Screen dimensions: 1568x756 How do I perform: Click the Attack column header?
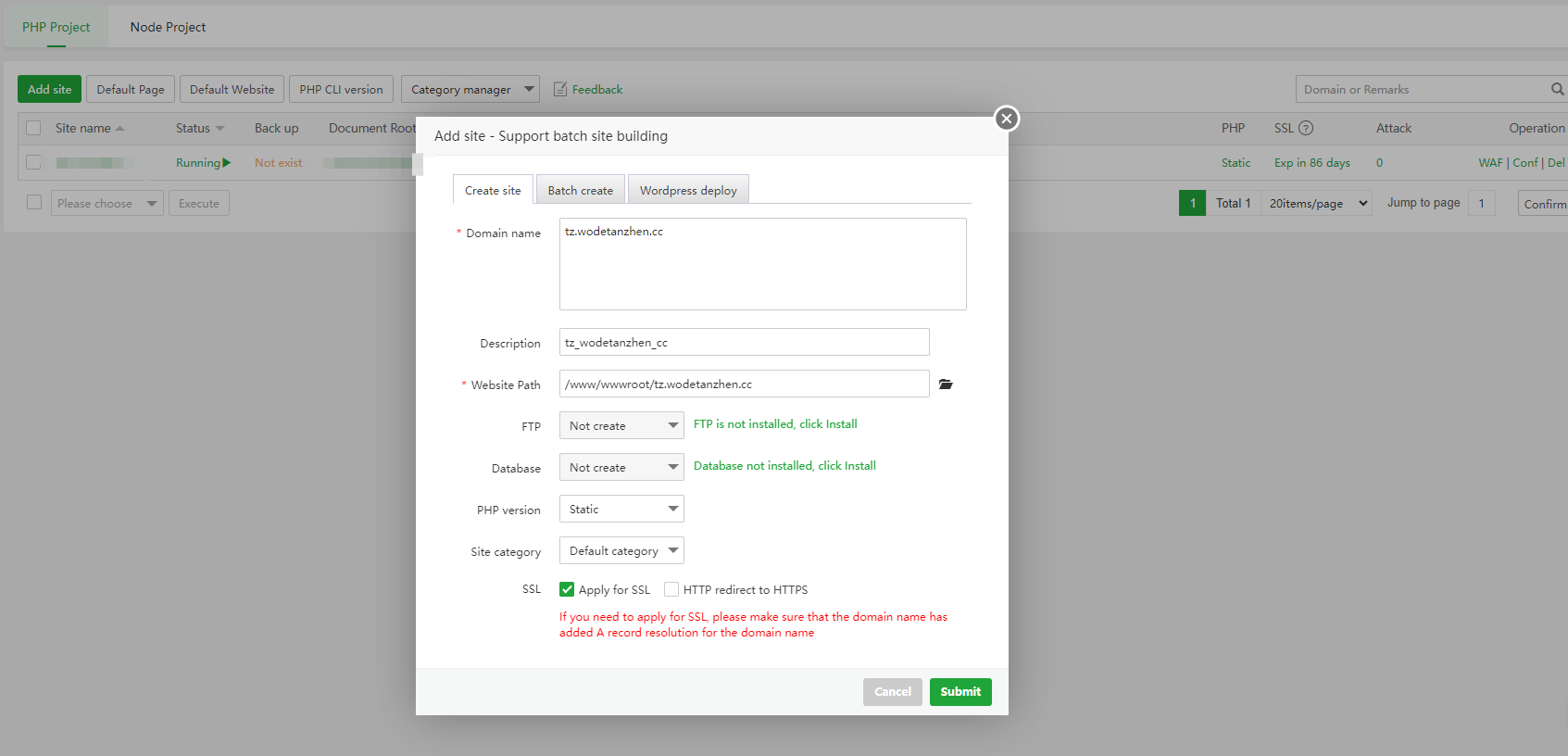1393,128
